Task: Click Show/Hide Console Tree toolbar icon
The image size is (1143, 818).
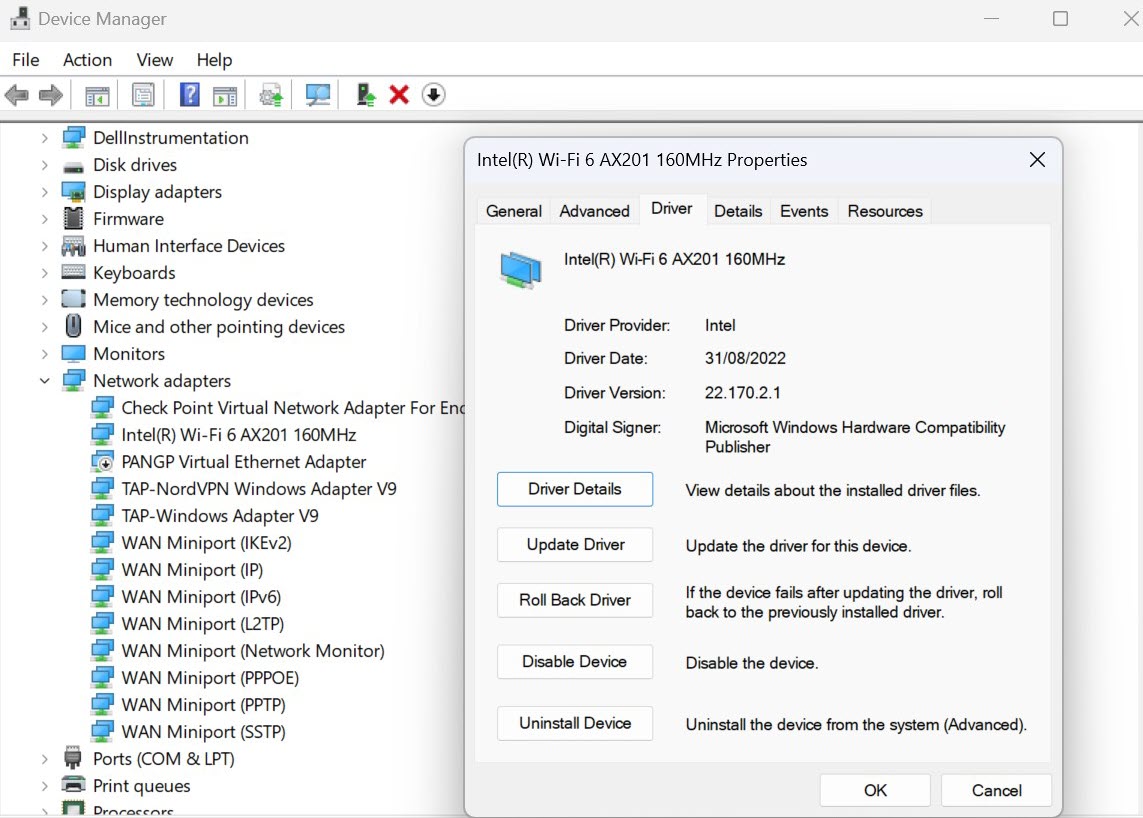Action: click(x=97, y=95)
